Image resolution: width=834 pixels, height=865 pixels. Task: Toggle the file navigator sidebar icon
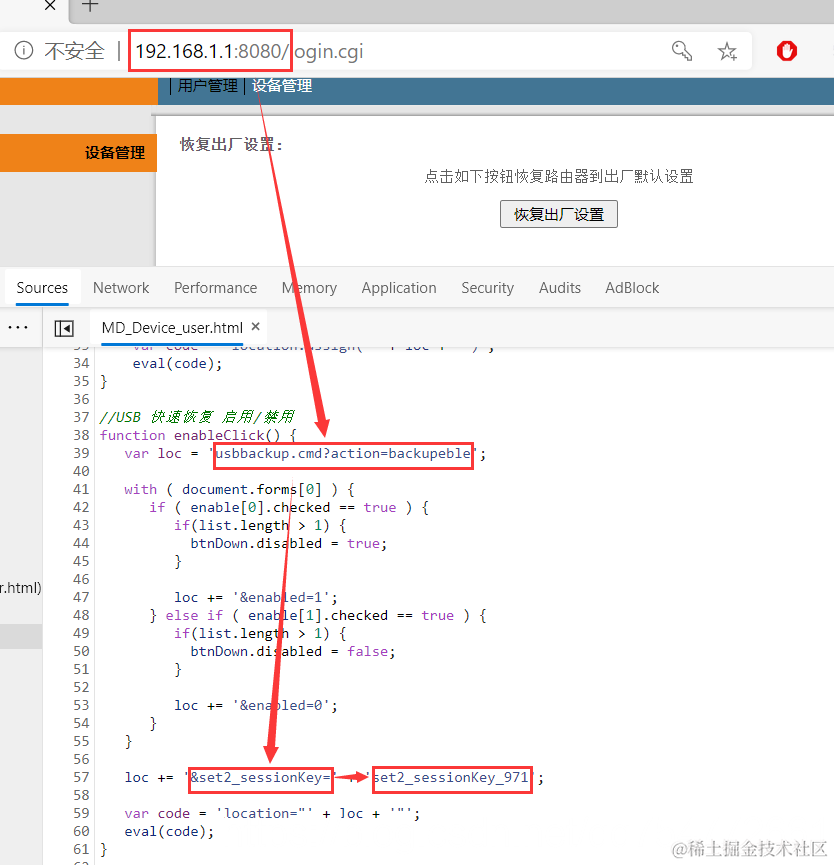tap(64, 329)
